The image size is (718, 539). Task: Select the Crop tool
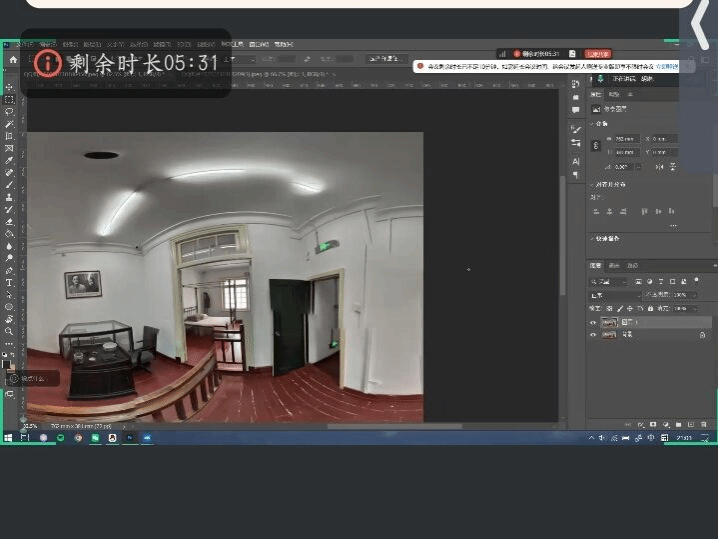pyautogui.click(x=9, y=136)
